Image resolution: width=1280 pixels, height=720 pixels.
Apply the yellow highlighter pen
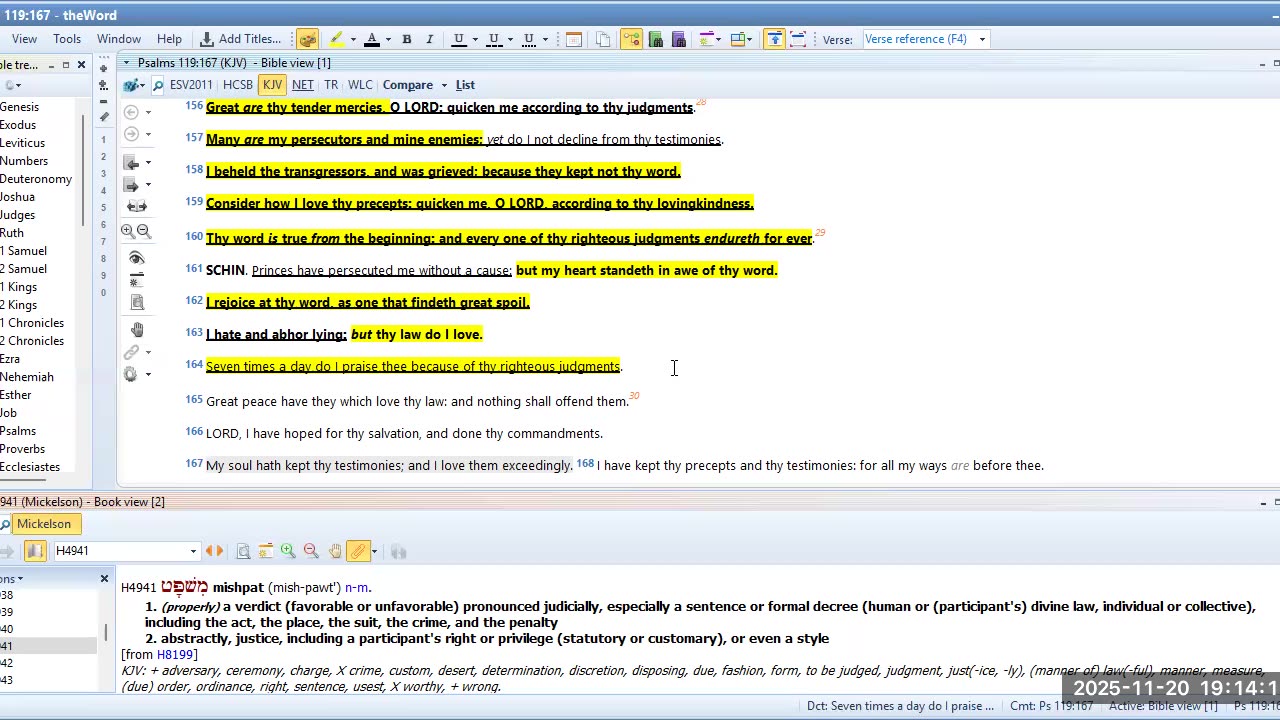tap(337, 39)
